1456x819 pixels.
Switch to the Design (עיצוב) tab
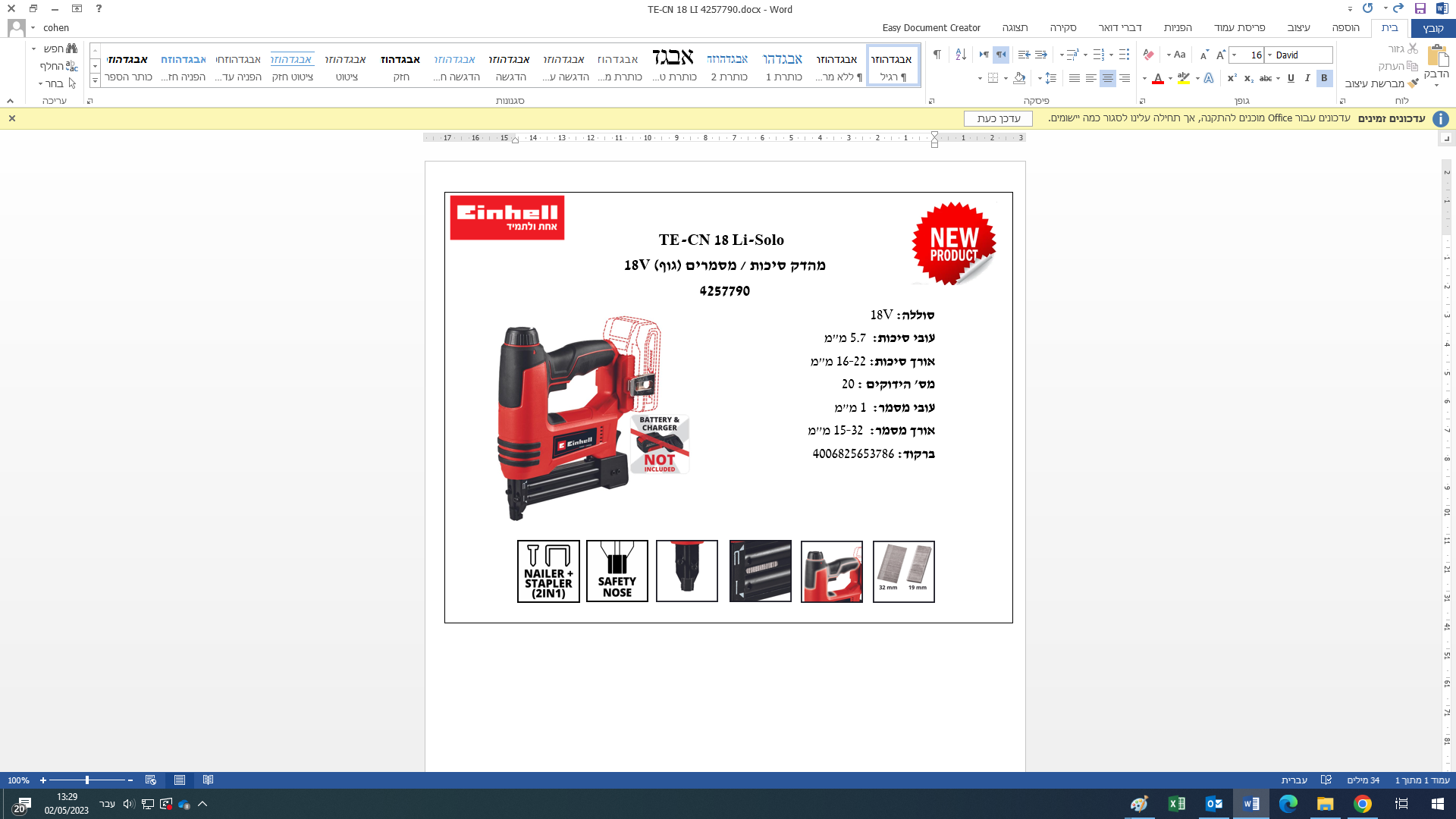pyautogui.click(x=1298, y=28)
